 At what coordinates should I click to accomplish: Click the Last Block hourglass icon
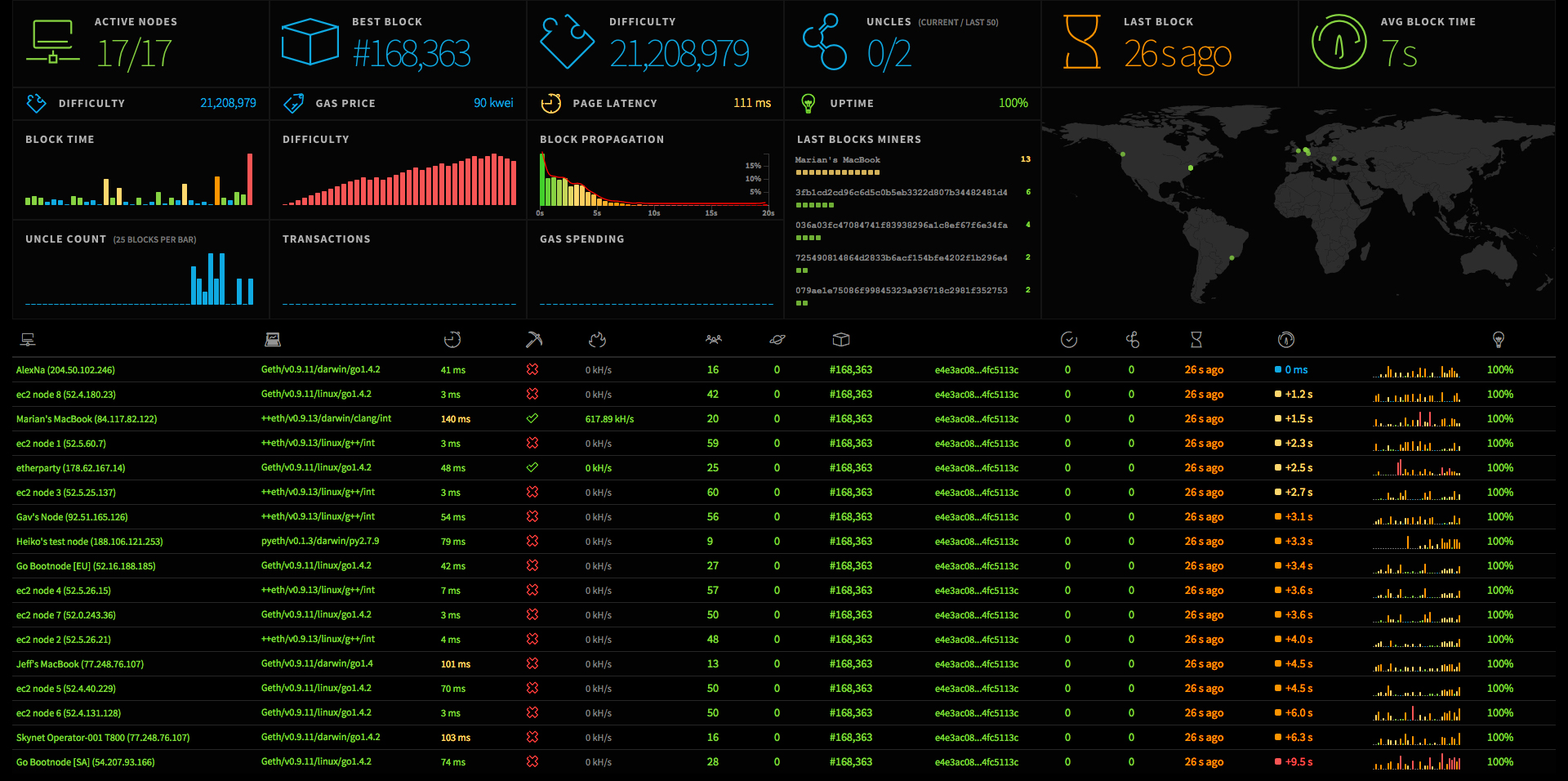point(1082,42)
